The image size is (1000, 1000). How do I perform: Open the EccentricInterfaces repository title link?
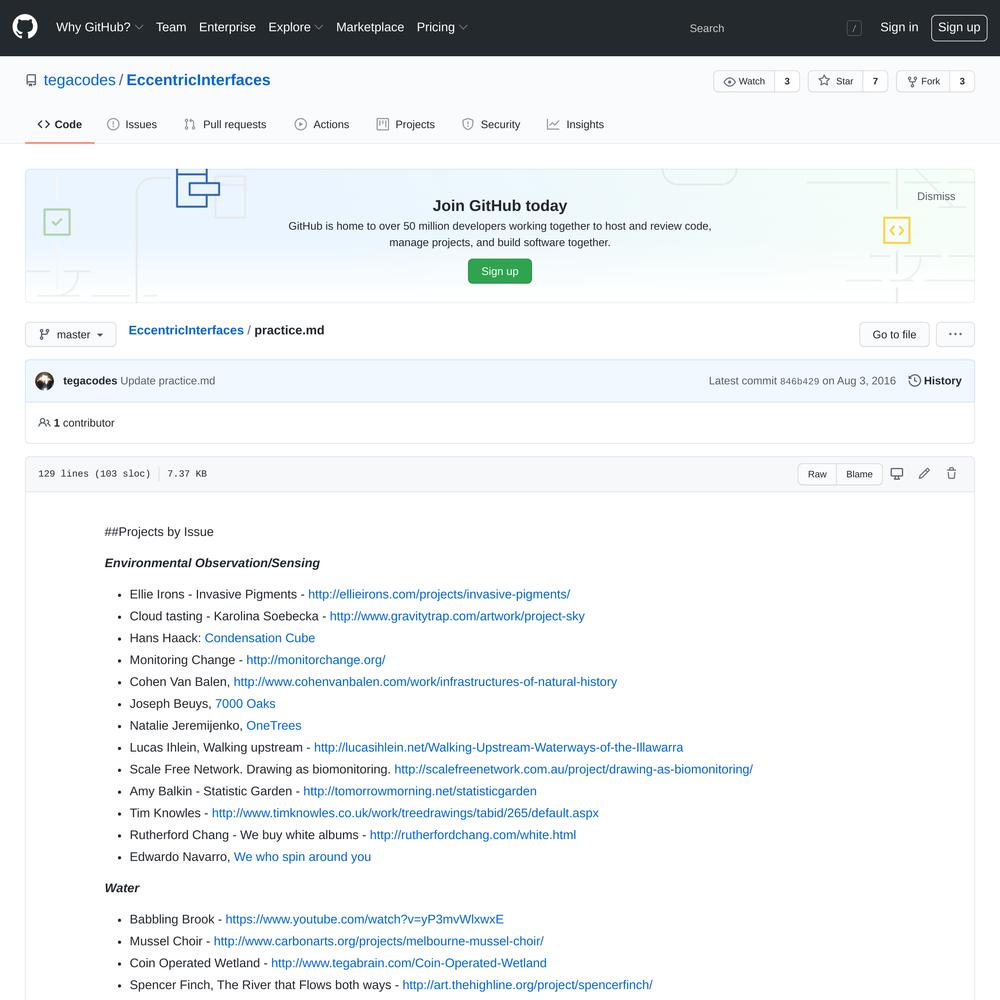click(198, 80)
